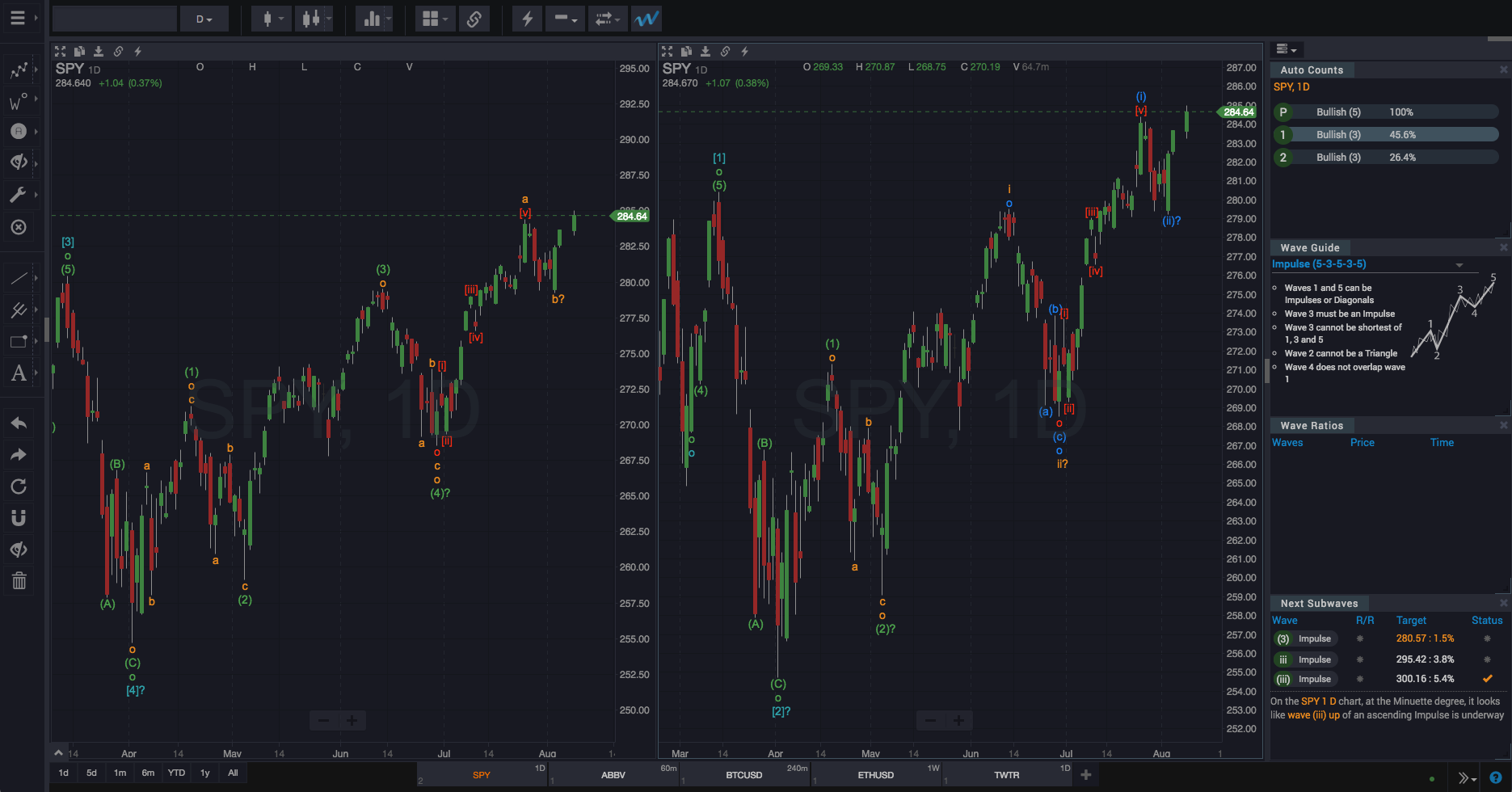Viewport: 1512px width, 792px height.
Task: Click the trash delete drawings icon
Action: [19, 580]
